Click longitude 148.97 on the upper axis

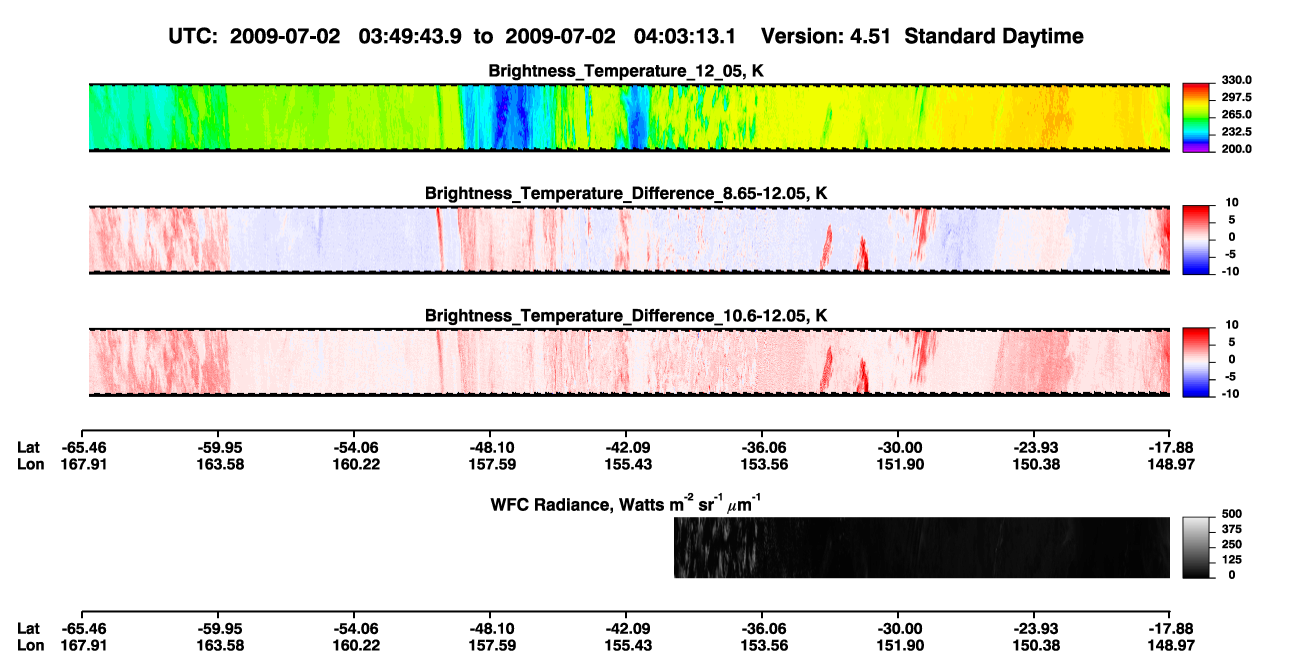pos(1170,465)
